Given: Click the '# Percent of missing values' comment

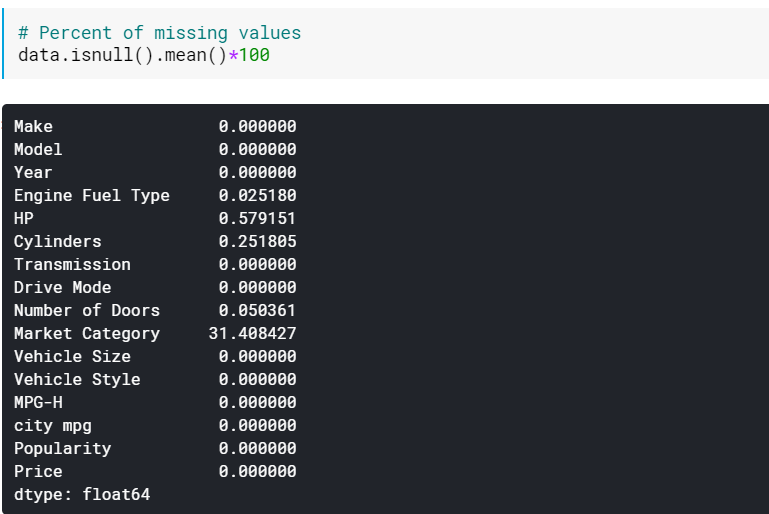Looking at the screenshot, I should pyautogui.click(x=159, y=32).
